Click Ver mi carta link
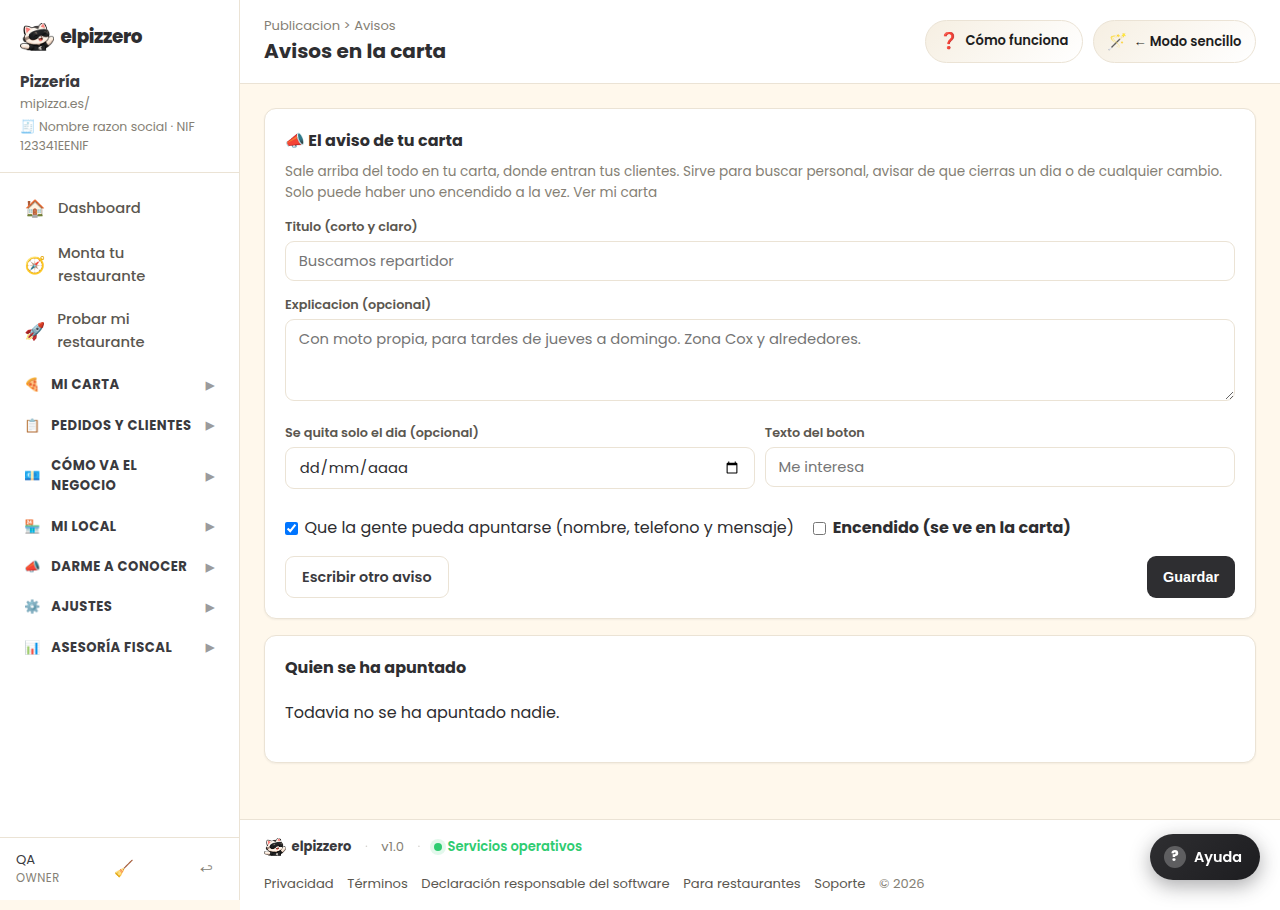1280x910 pixels. coord(615,192)
